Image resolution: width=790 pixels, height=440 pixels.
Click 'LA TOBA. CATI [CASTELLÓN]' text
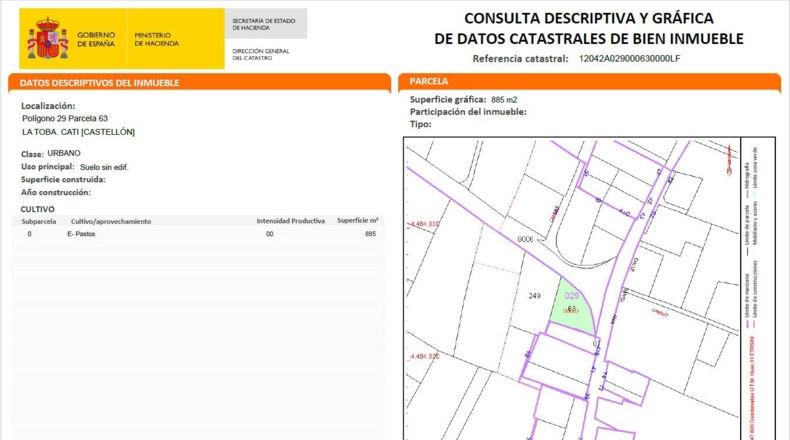pos(78,132)
